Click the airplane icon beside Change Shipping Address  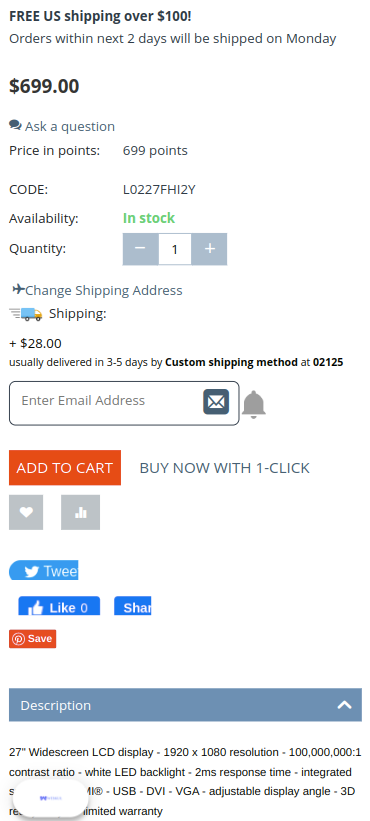point(19,289)
